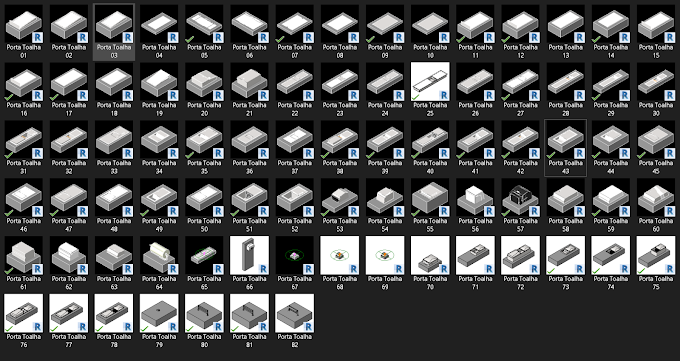Click Porta Toalha 60 file icon

[656, 197]
